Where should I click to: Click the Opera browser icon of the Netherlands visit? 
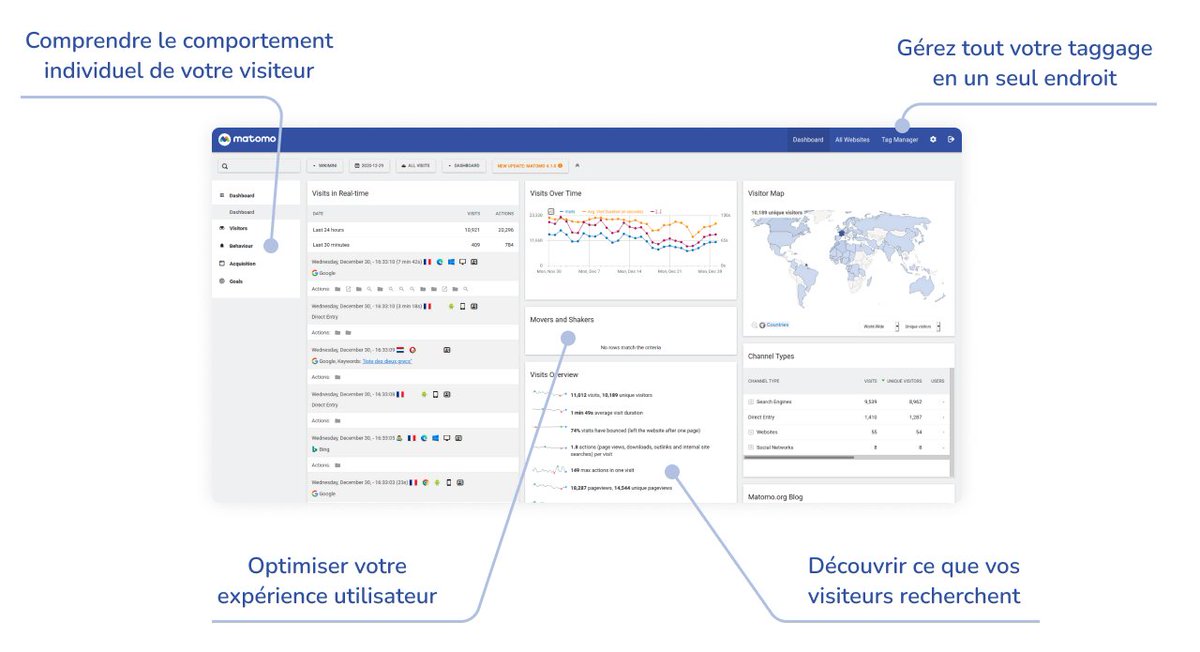coord(412,350)
